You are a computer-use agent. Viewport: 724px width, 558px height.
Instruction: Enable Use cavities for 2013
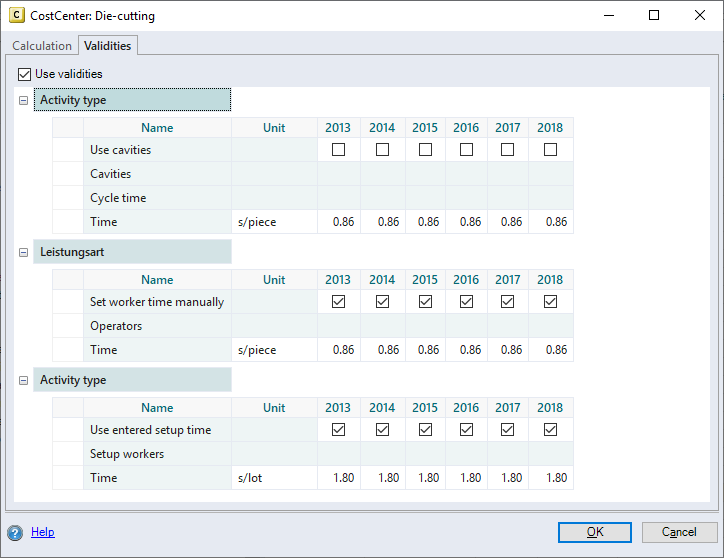coord(338,150)
